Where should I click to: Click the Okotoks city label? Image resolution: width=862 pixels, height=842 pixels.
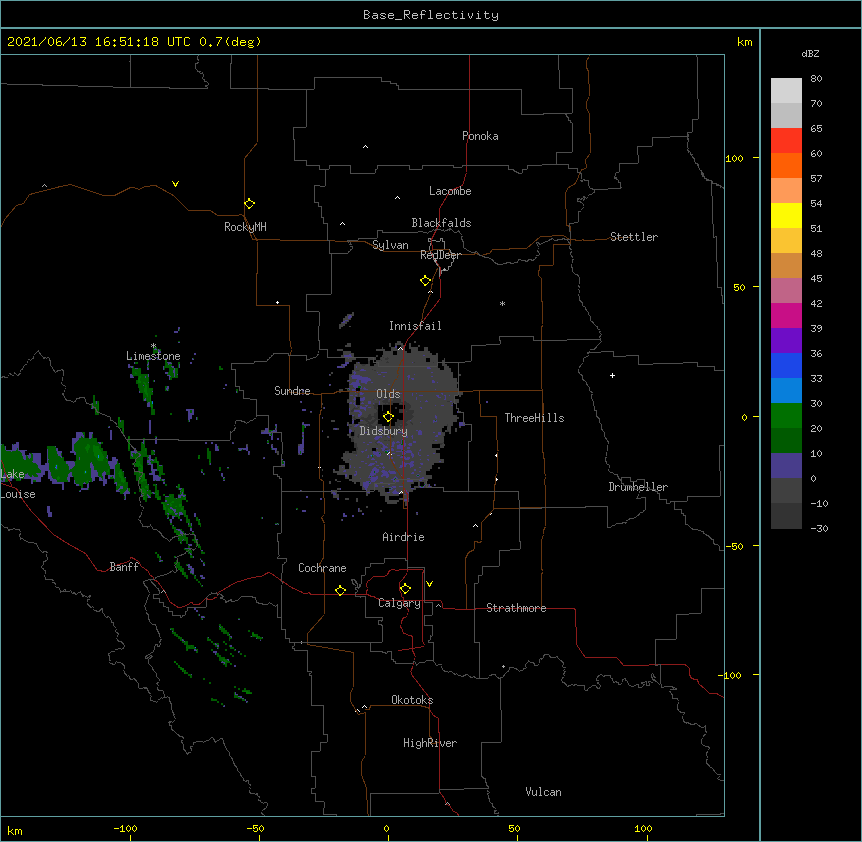(412, 700)
